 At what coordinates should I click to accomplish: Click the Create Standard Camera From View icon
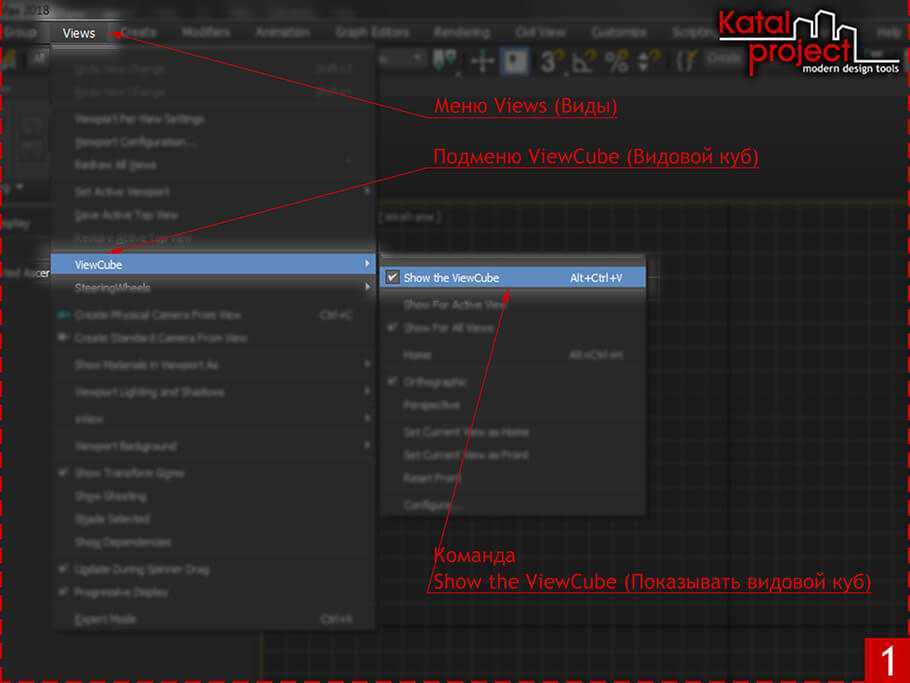(64, 338)
